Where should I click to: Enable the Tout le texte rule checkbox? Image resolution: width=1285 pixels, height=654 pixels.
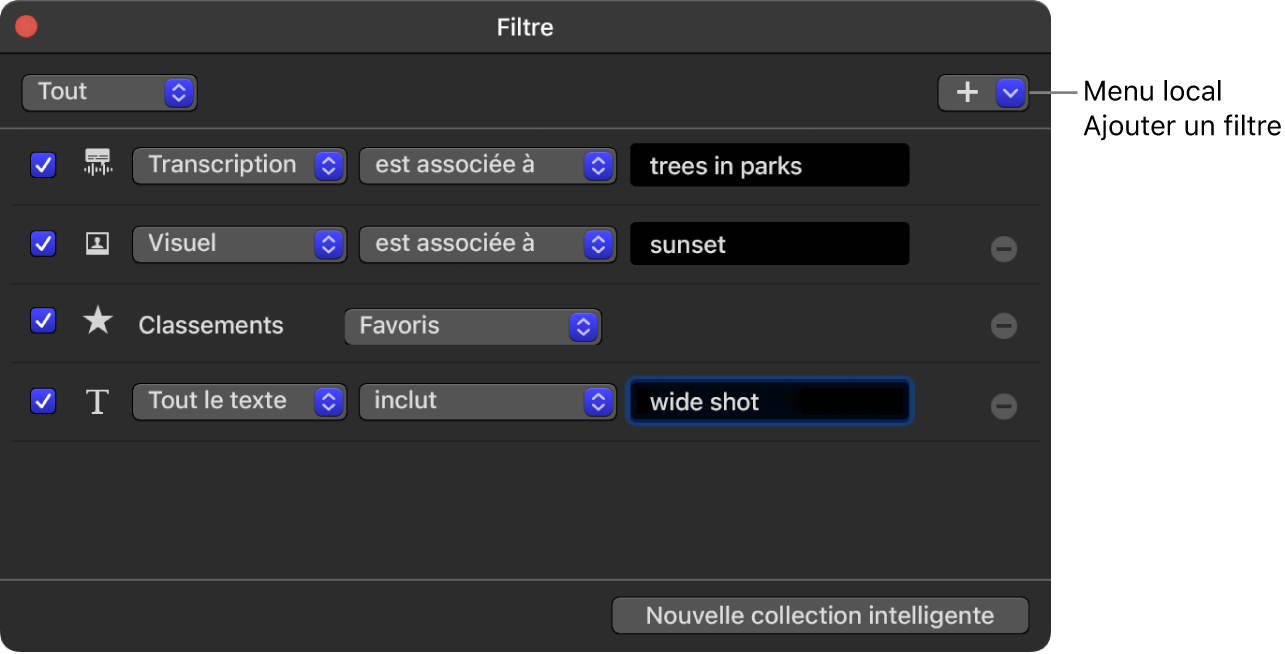[43, 401]
